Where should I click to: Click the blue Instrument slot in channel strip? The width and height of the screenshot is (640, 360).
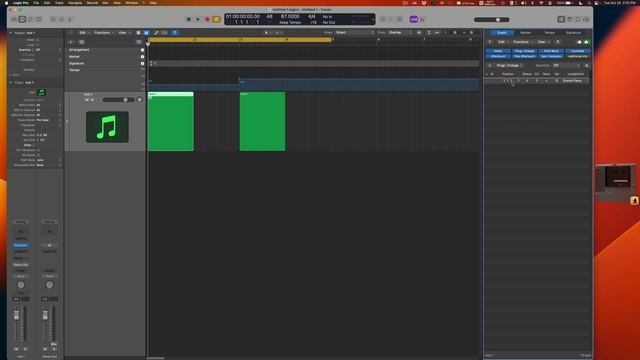click(x=20, y=245)
